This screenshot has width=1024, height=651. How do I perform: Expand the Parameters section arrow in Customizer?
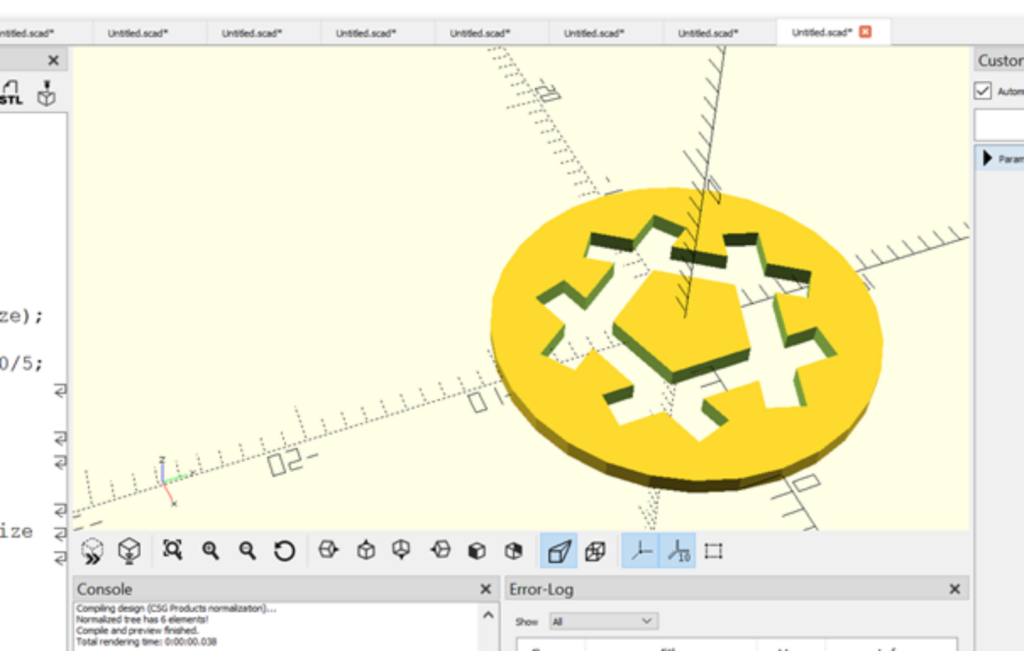(987, 158)
